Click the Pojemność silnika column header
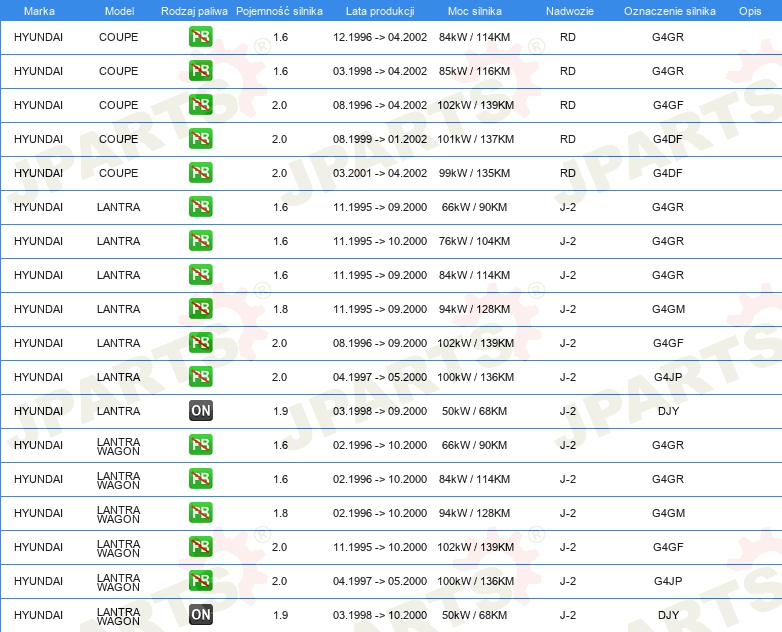 279,11
